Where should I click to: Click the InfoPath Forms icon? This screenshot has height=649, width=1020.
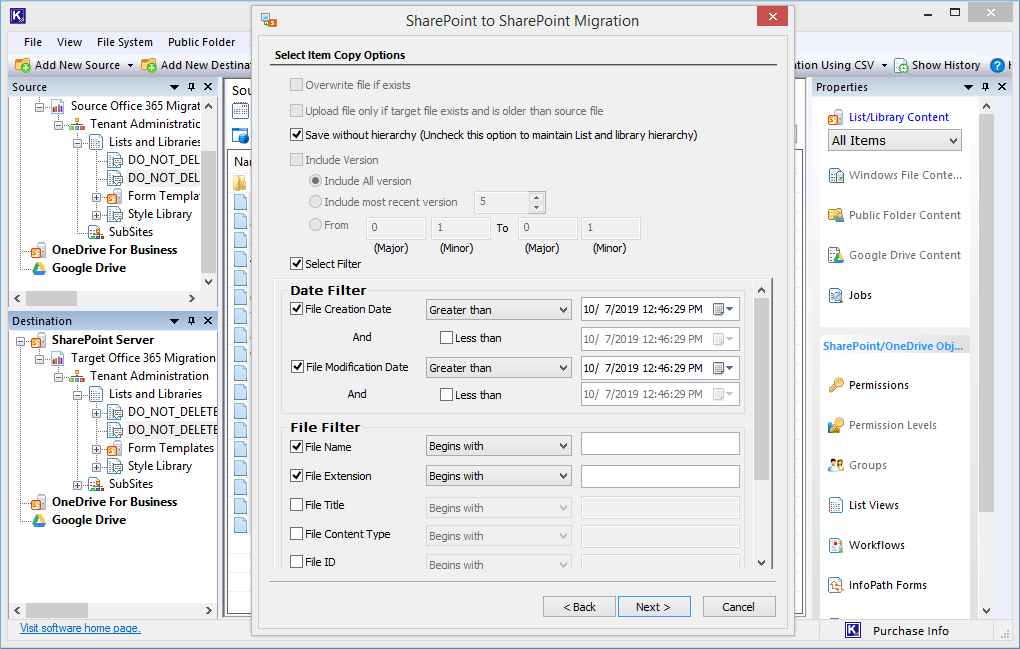tap(835, 585)
